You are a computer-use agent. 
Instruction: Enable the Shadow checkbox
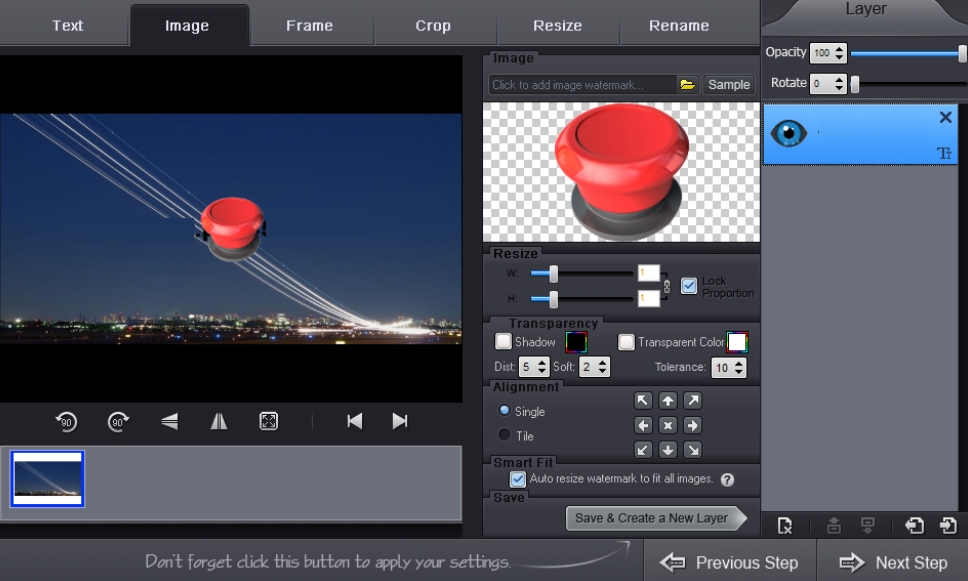coord(504,342)
